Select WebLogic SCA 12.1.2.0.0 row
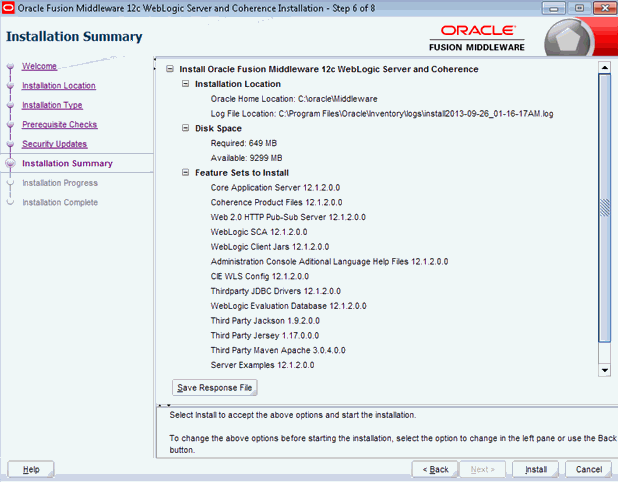The height and width of the screenshot is (482, 618). coord(259,232)
